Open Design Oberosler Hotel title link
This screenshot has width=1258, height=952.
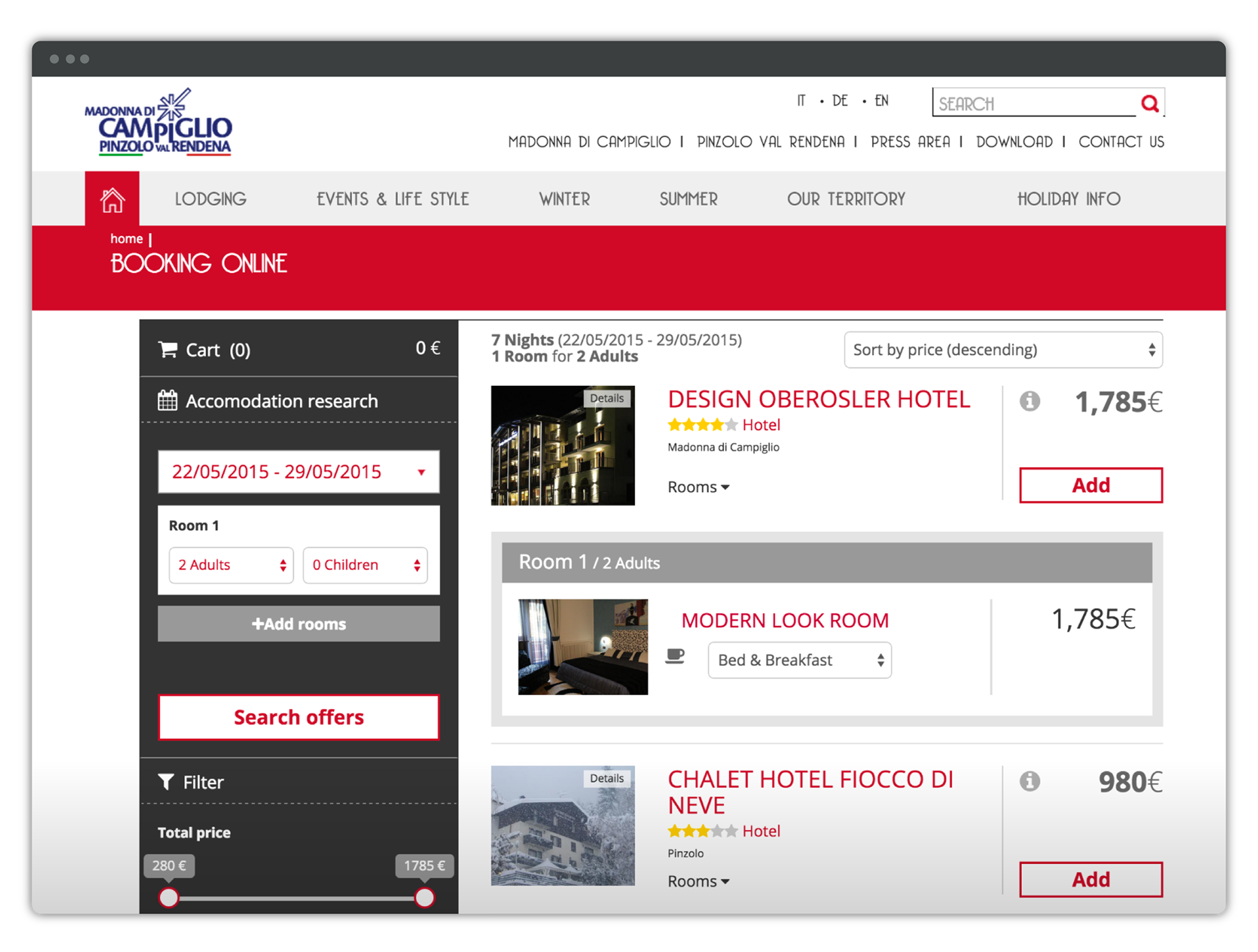pyautogui.click(x=819, y=399)
